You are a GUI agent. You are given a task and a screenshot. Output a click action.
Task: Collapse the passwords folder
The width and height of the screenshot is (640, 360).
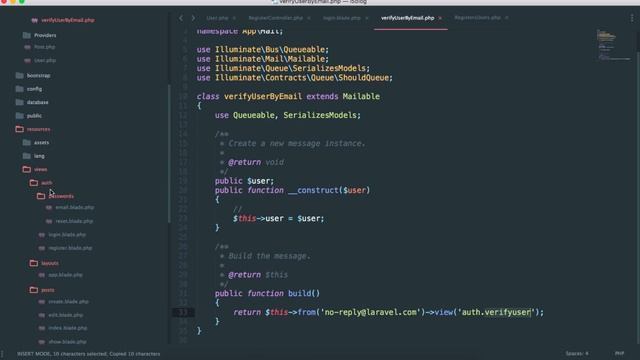(x=41, y=196)
